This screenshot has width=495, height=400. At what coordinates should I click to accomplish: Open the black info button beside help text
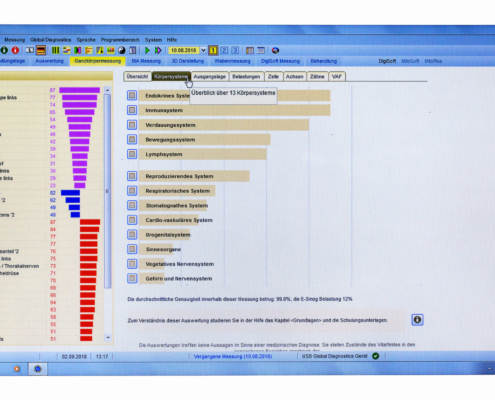[x=417, y=320]
